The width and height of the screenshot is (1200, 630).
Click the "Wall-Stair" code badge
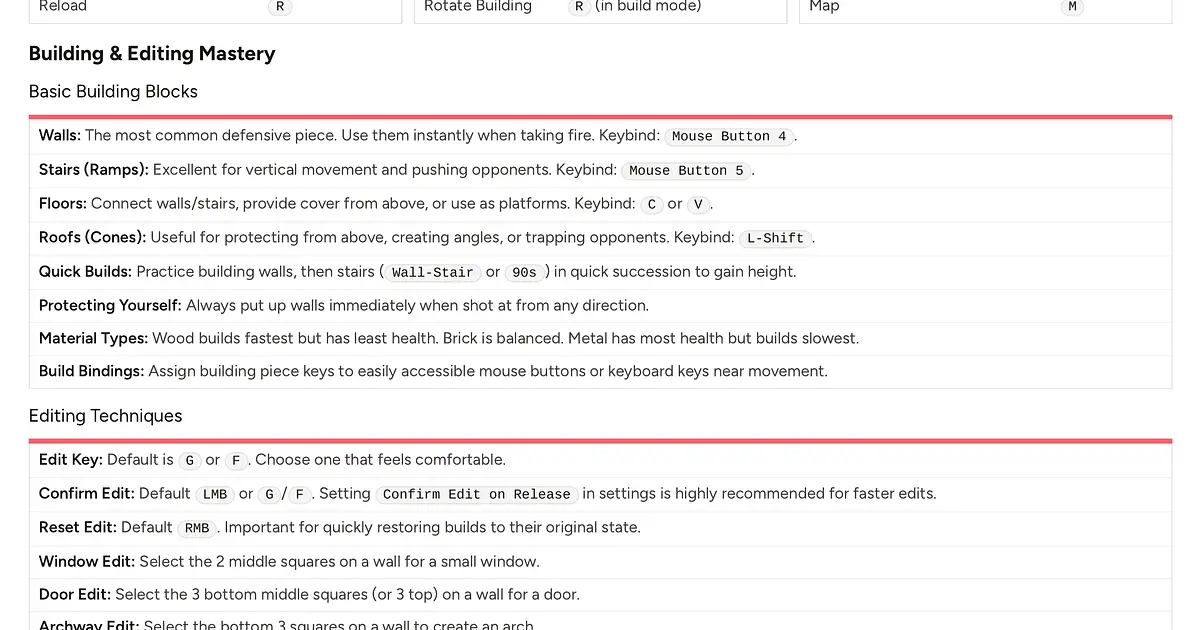(432, 272)
